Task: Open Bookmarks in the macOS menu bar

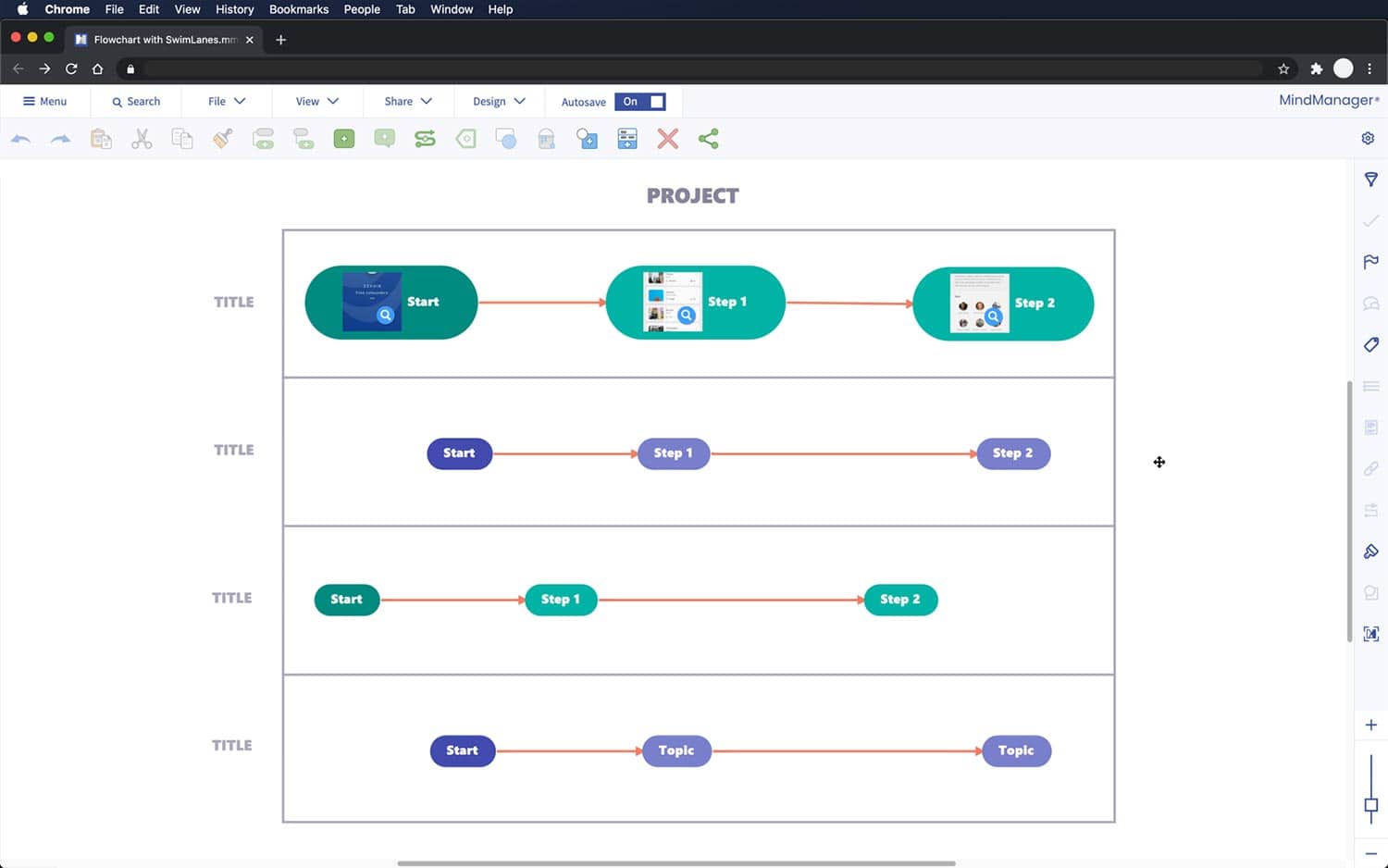Action: (298, 9)
